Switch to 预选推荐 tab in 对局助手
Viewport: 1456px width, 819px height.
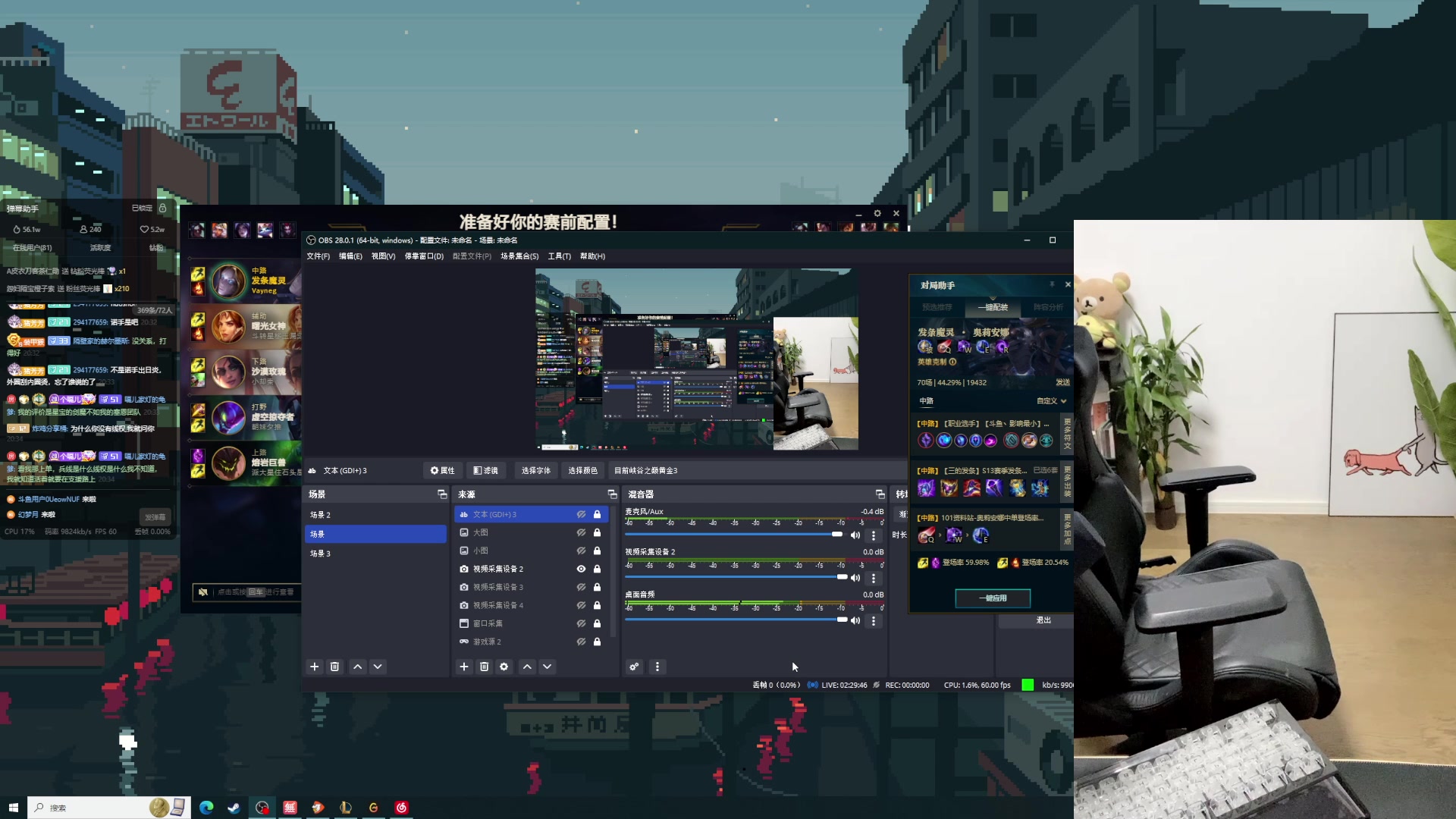pos(937,307)
